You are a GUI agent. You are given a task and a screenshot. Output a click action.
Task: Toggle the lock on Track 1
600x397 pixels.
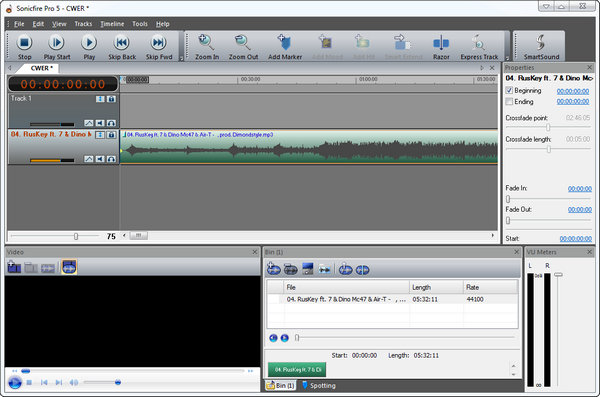111,99
